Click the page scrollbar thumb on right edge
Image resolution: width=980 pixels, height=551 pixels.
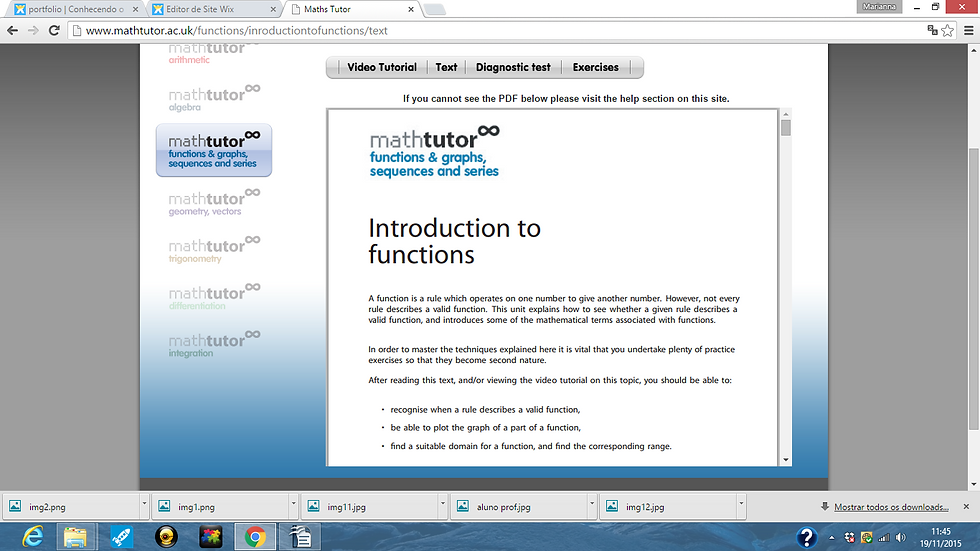pyautogui.click(x=974, y=289)
